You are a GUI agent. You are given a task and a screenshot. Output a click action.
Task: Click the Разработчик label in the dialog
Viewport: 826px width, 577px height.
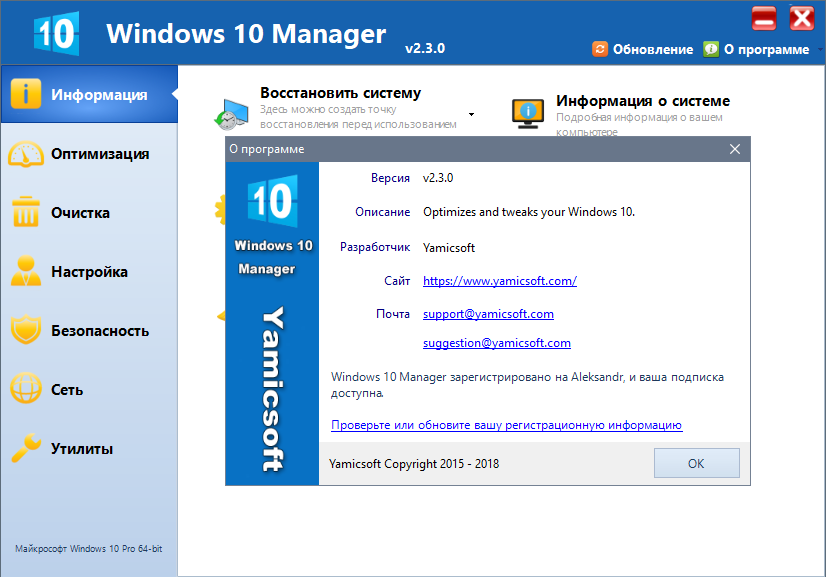tap(375, 247)
